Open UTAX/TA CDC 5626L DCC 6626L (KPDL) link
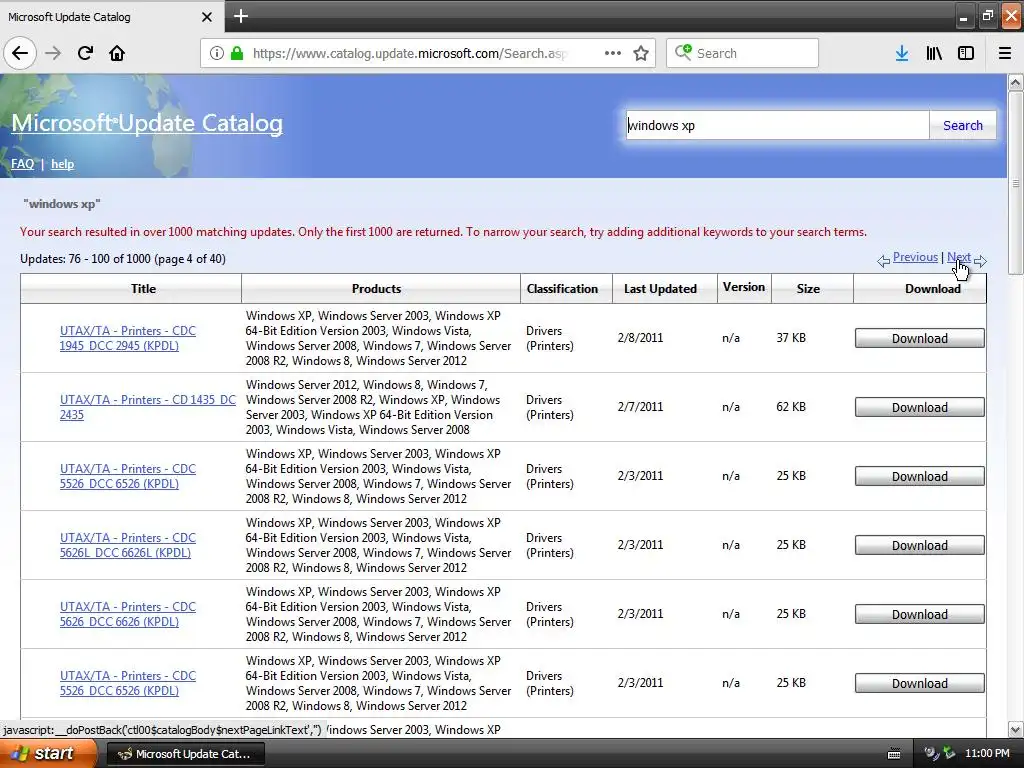 (x=127, y=545)
